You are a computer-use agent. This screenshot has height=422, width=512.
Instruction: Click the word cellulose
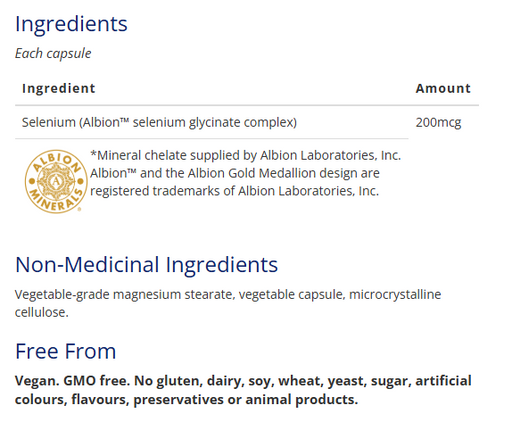pos(42,313)
